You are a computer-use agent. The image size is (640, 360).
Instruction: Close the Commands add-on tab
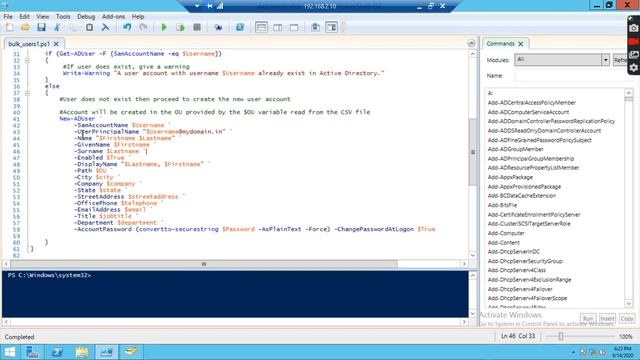pos(521,44)
